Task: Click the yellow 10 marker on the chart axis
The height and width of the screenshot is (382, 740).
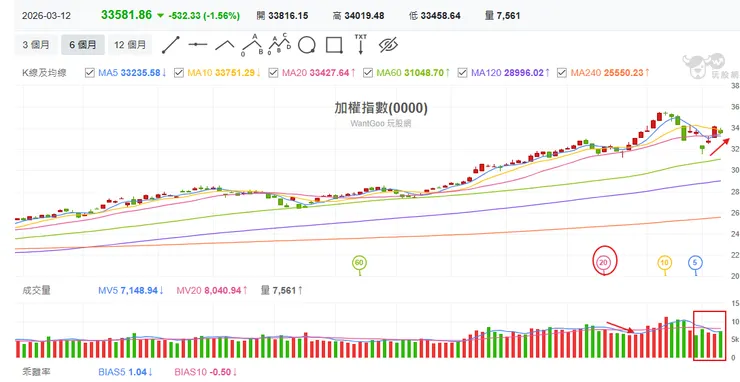Action: (664, 263)
